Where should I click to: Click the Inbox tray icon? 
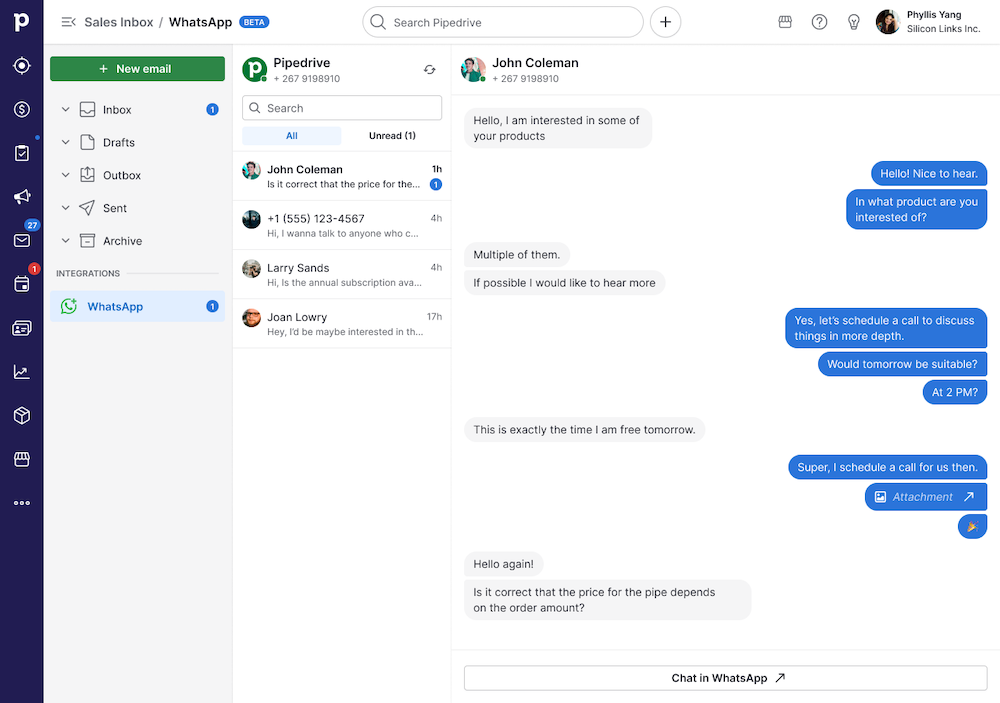87,110
